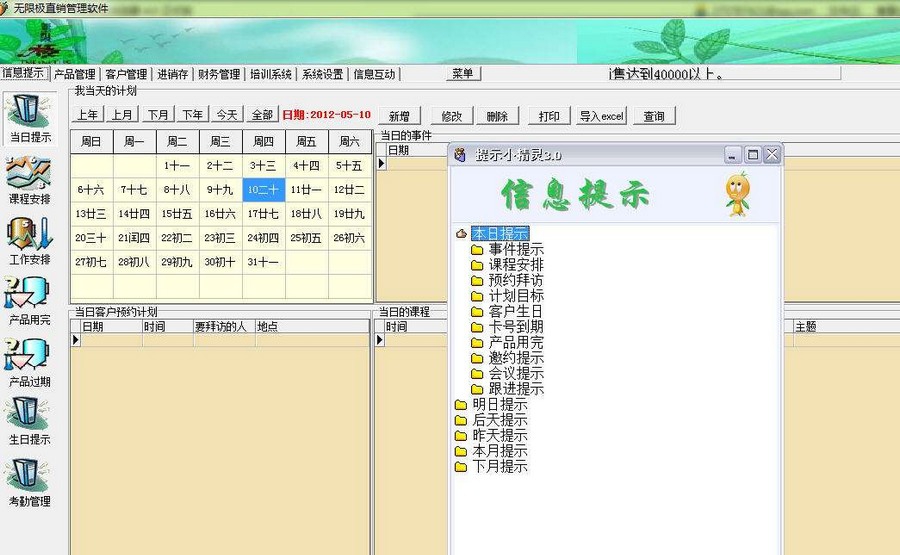Select 产品用完 in the tree
The image size is (900, 555).
point(516,342)
